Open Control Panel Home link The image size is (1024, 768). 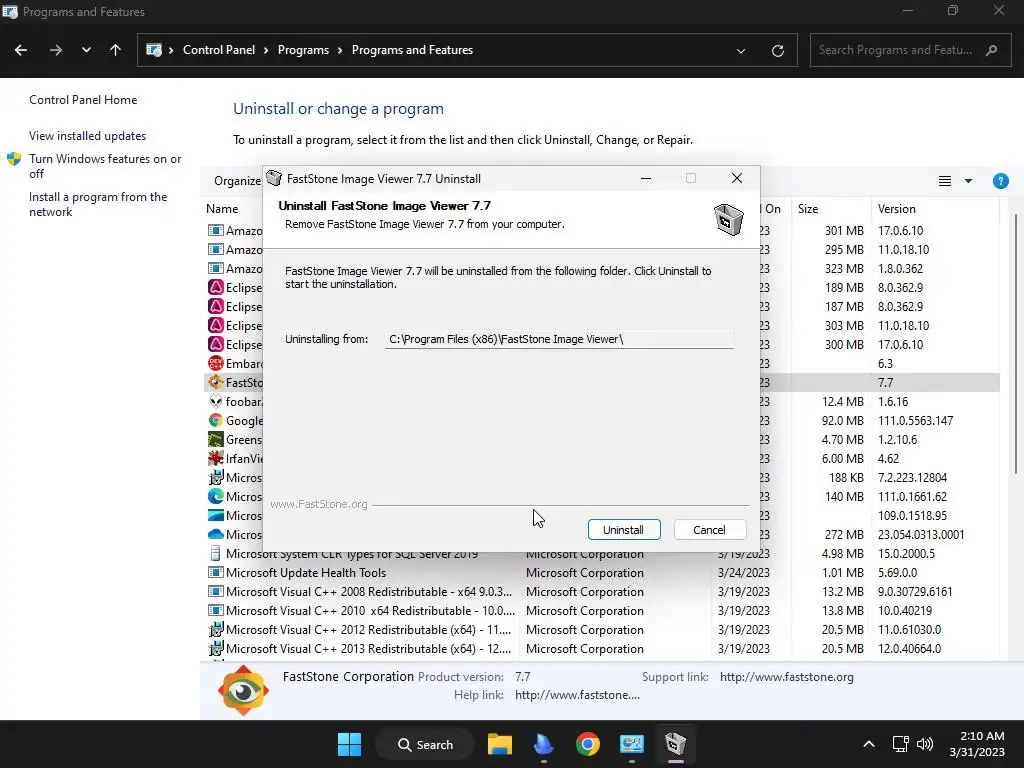[83, 100]
